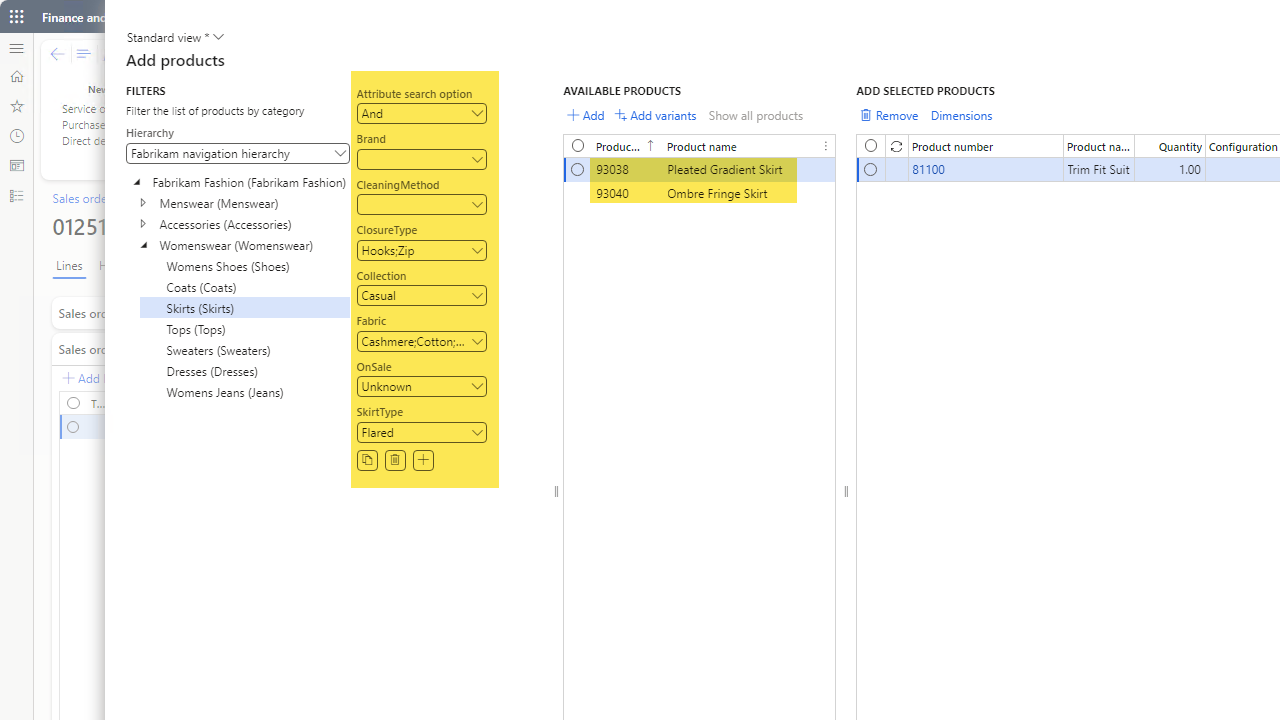Open product number link 81100
Screen dimensions: 1280x720
coord(928,170)
